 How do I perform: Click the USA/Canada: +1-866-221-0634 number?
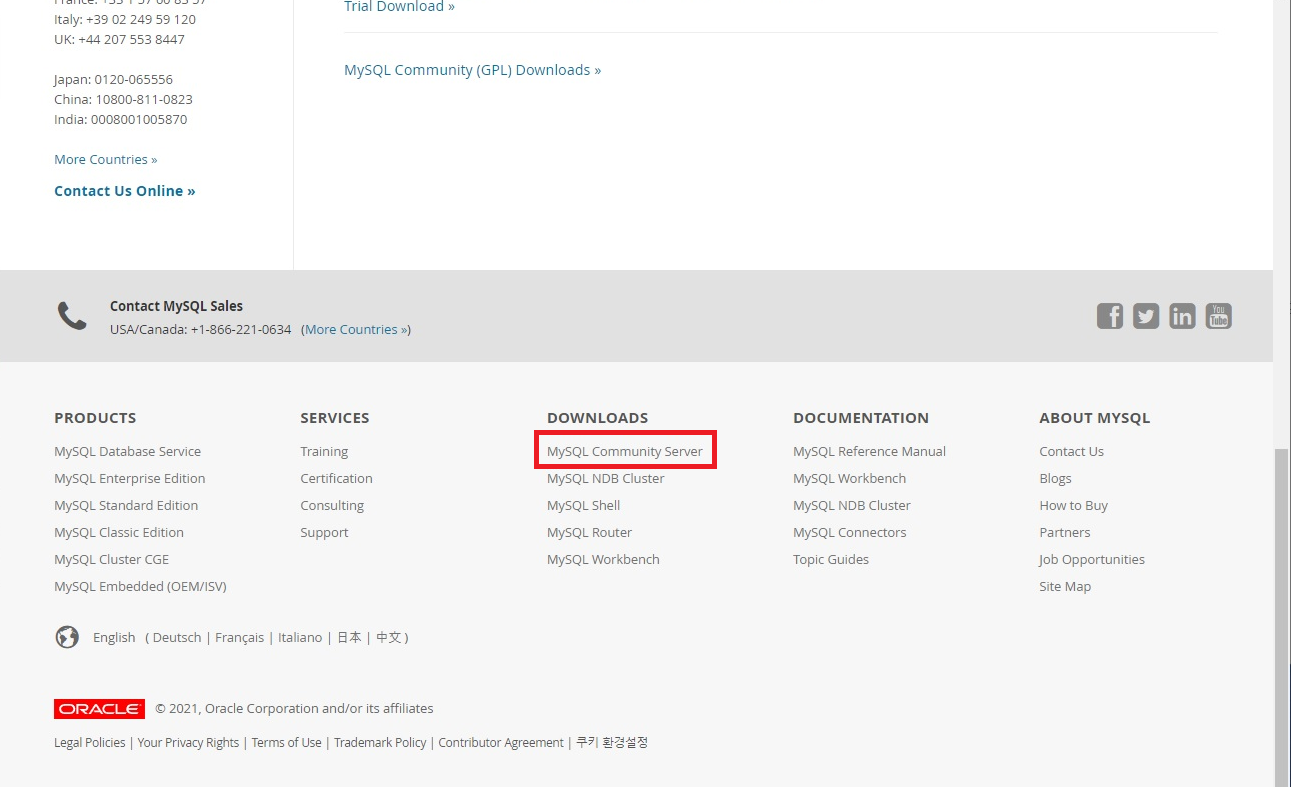pyautogui.click(x=201, y=330)
